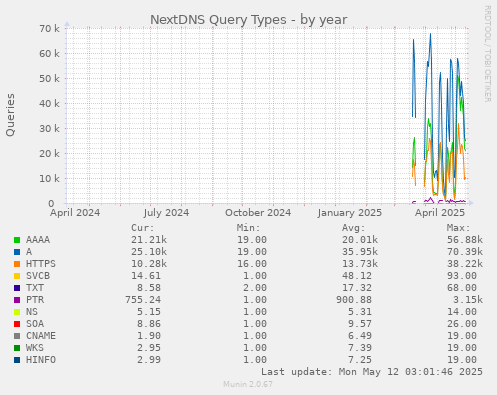Click the Queries y-axis label
Viewport: 497px width, 395px height.
(10, 115)
